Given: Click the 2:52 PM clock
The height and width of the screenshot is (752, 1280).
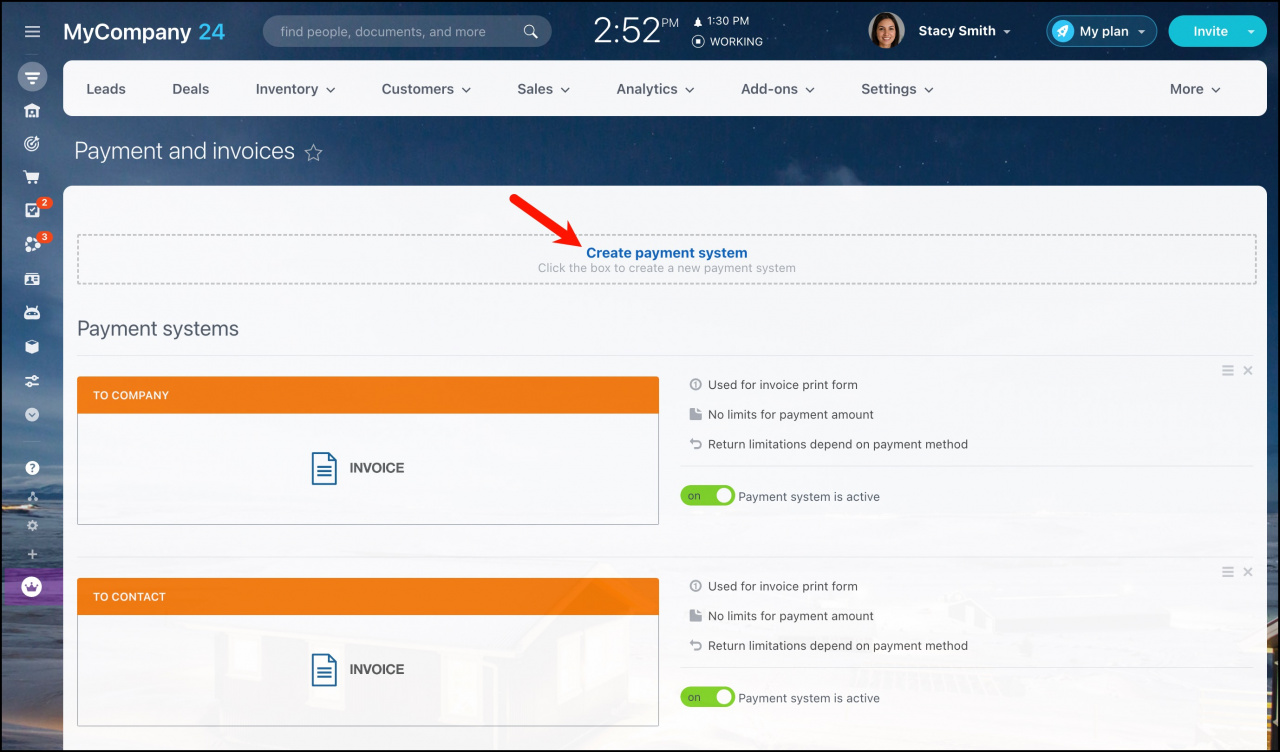Looking at the screenshot, I should [x=636, y=31].
